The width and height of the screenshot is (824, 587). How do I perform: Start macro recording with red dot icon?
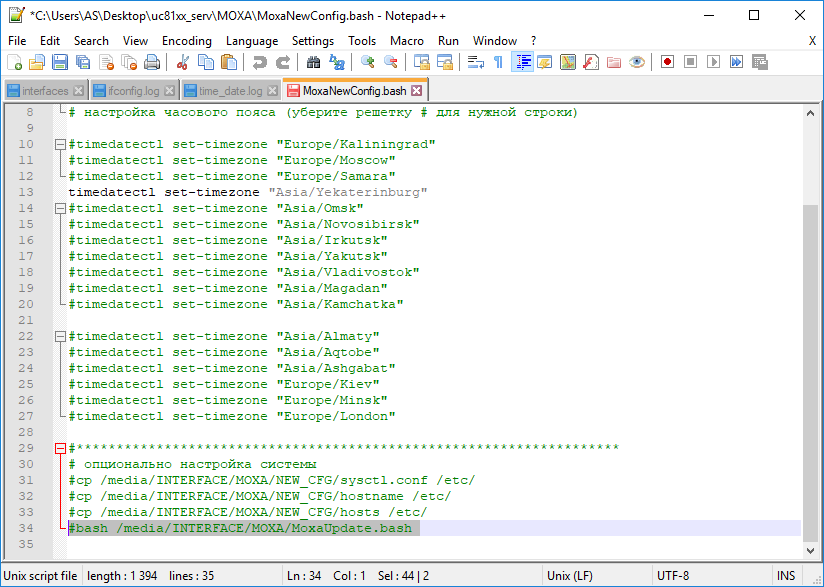pos(667,62)
